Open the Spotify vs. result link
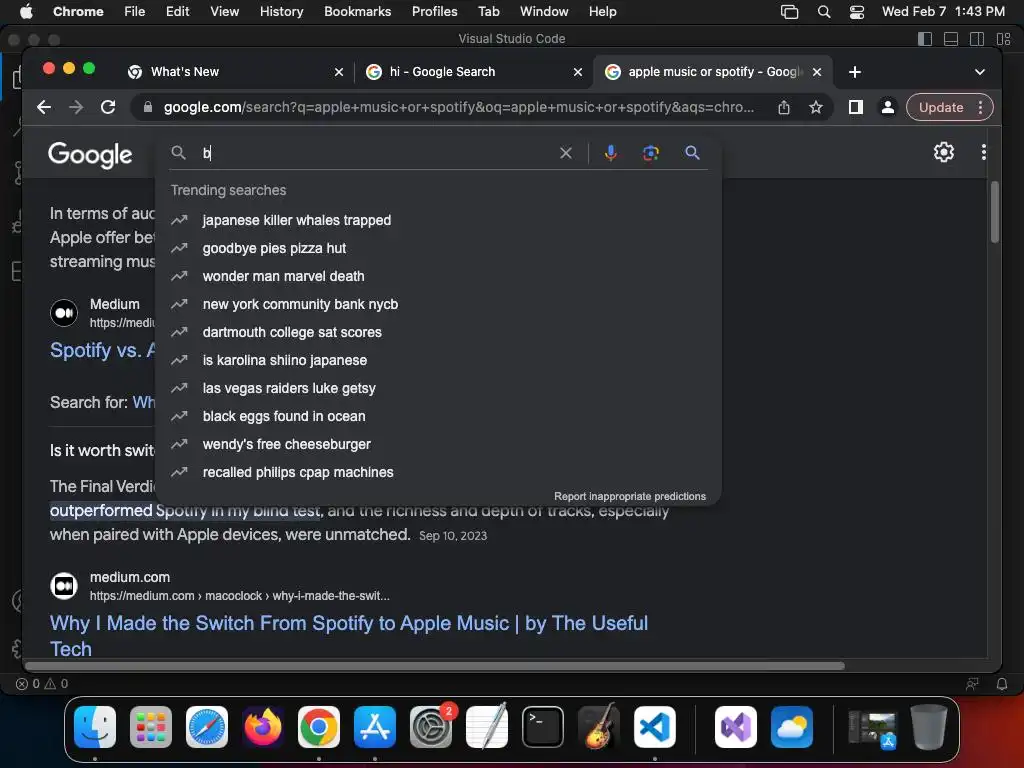 [102, 350]
